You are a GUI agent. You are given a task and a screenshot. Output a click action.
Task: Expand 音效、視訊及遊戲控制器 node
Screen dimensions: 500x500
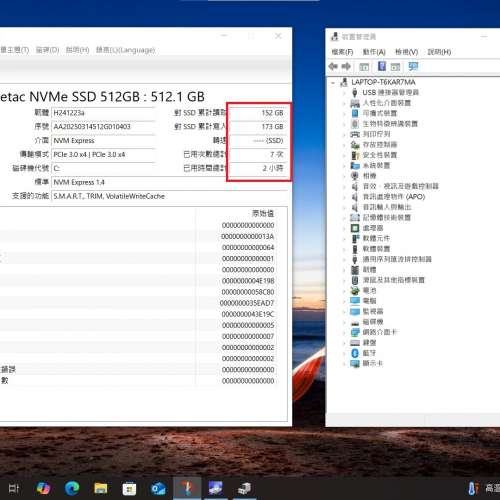[344, 186]
